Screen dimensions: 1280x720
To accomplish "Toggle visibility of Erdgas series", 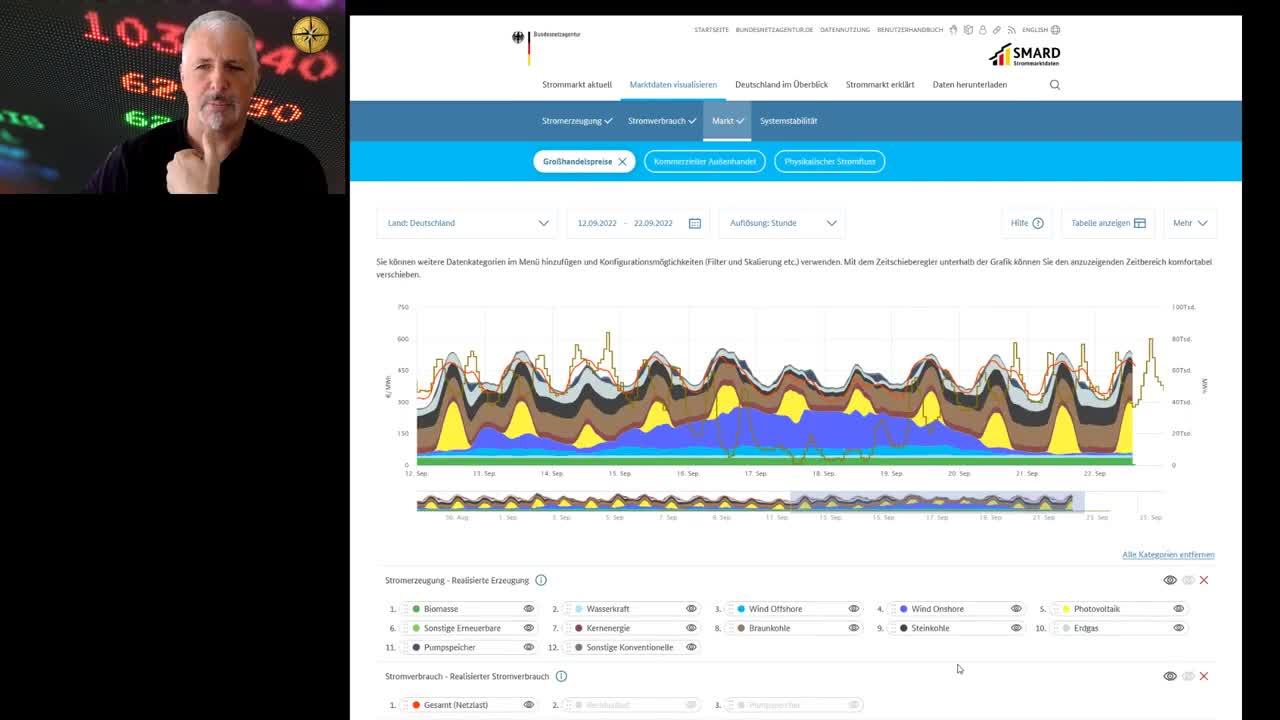I will tap(1179, 628).
